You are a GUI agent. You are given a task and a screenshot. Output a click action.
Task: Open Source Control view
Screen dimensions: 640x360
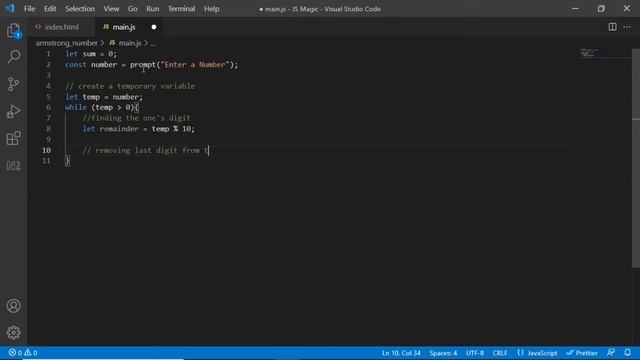pyautogui.click(x=13, y=84)
